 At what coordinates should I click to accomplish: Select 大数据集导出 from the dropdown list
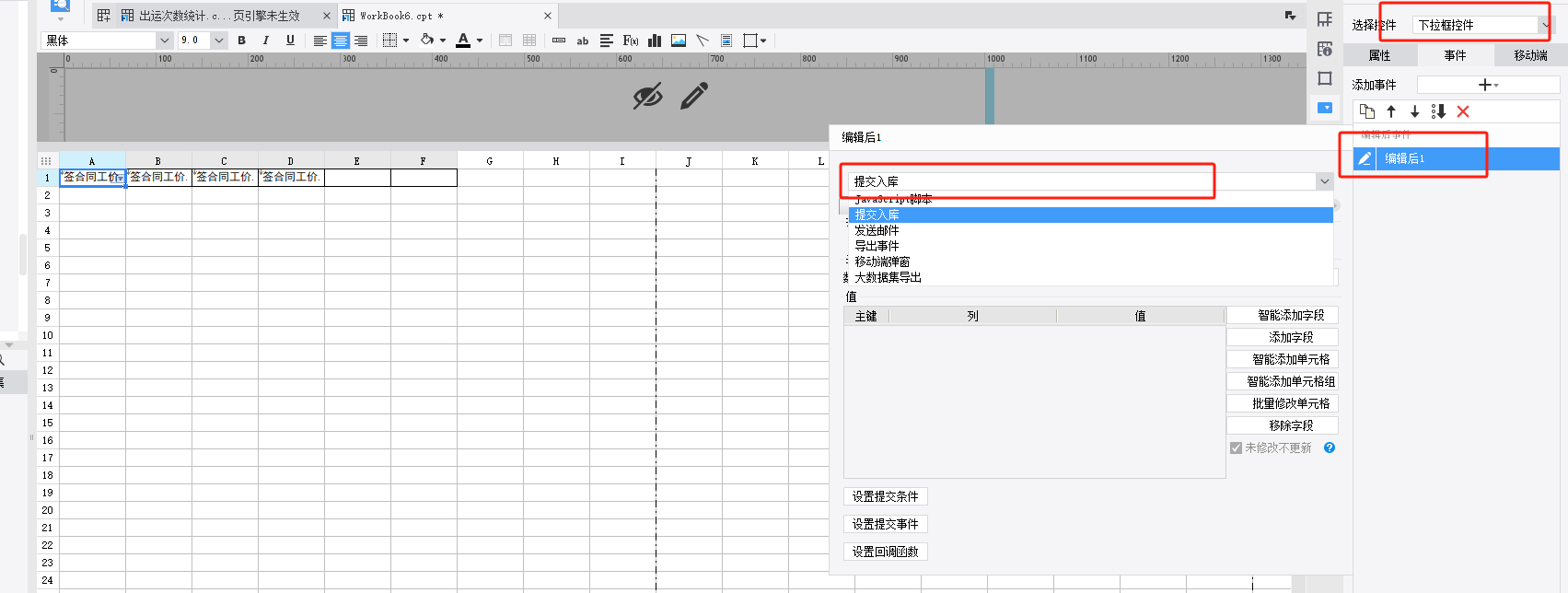pyautogui.click(x=1090, y=277)
